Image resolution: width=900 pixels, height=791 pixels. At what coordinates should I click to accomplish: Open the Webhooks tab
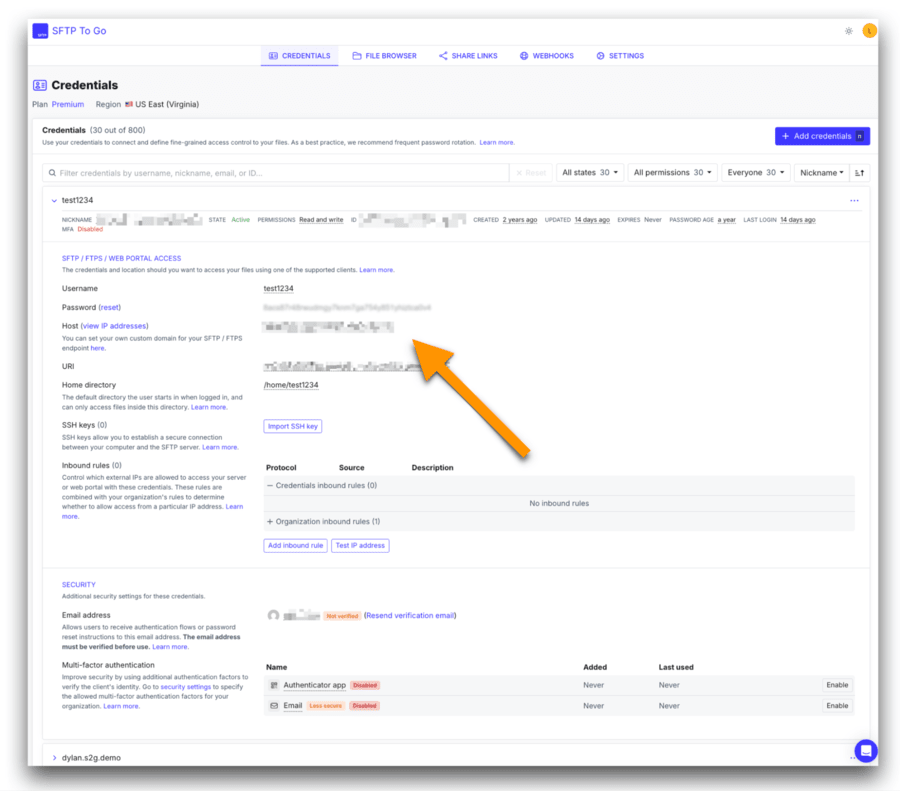coord(547,56)
